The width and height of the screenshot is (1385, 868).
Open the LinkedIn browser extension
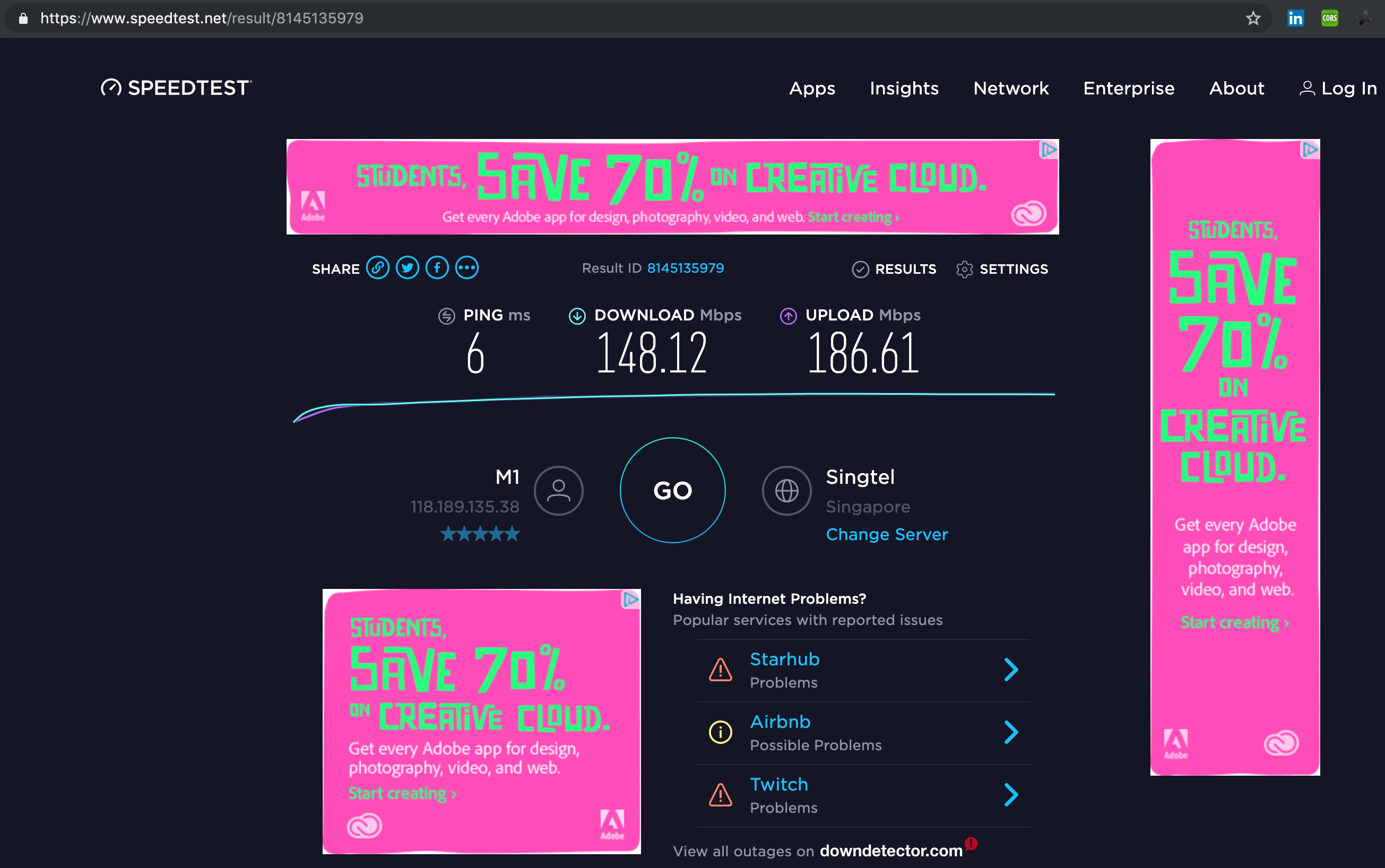(x=1295, y=19)
